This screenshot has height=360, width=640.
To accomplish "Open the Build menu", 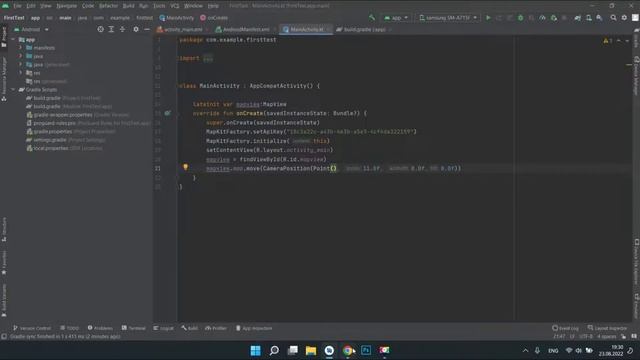I will (129, 6).
